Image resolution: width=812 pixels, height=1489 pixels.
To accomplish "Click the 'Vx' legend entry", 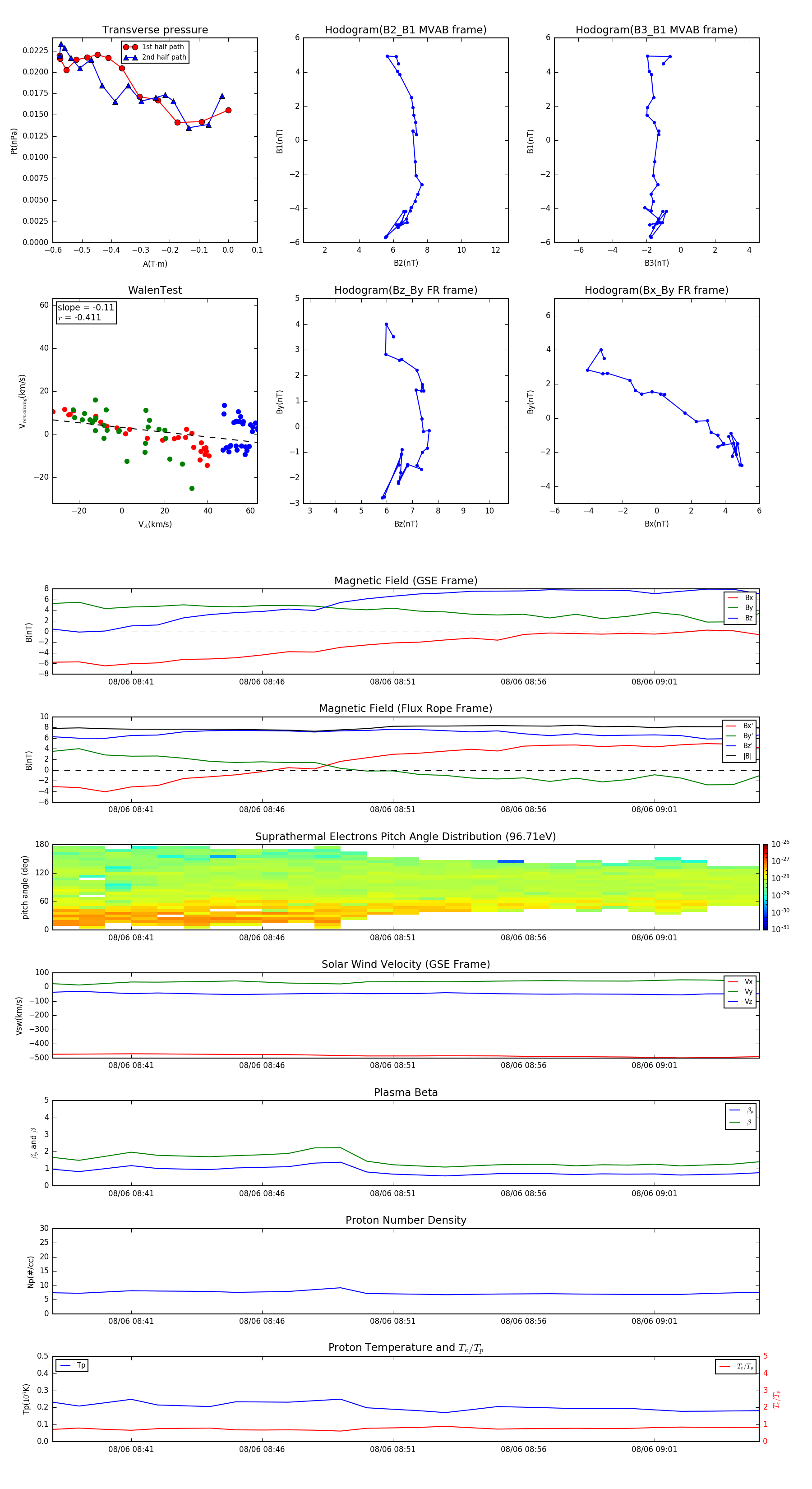I will 741,981.
